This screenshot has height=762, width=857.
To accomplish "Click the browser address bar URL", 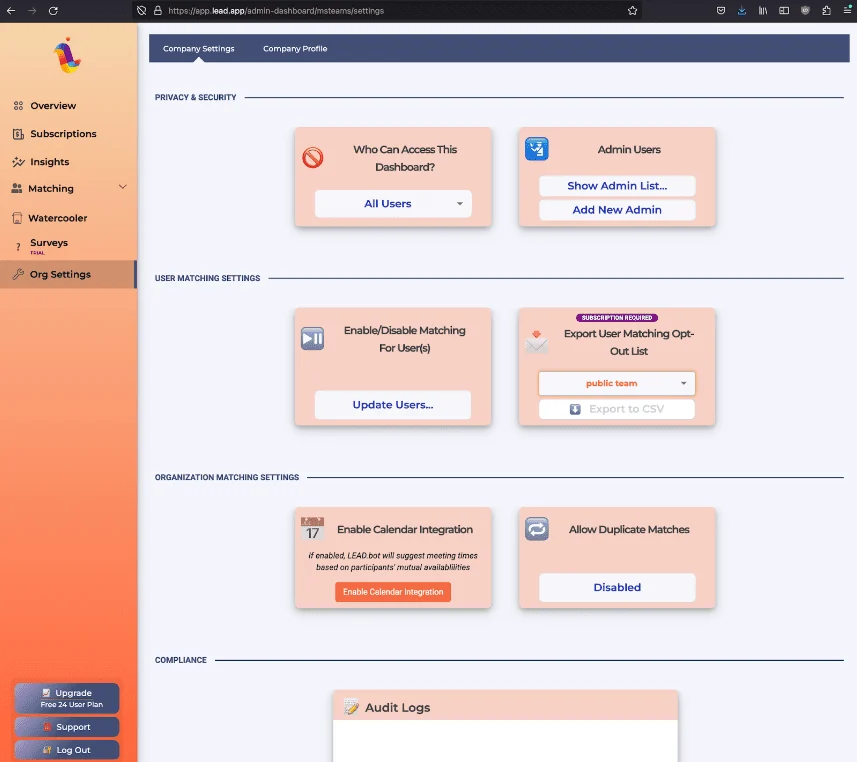I will point(276,10).
